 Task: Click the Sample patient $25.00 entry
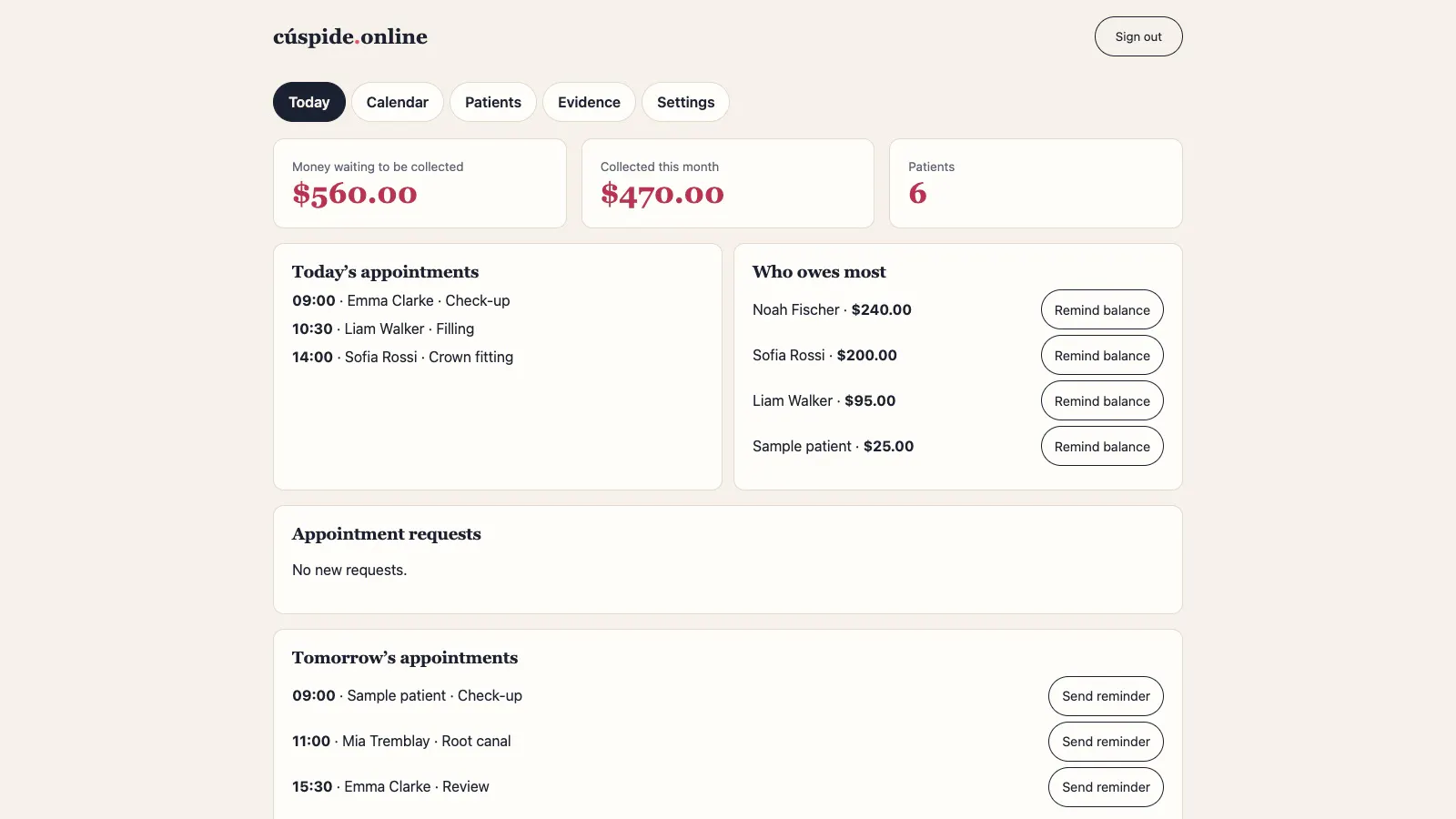pos(833,446)
